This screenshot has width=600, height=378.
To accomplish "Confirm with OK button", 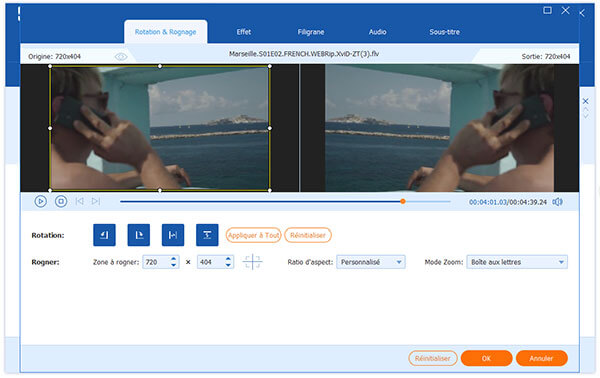I will coord(486,358).
